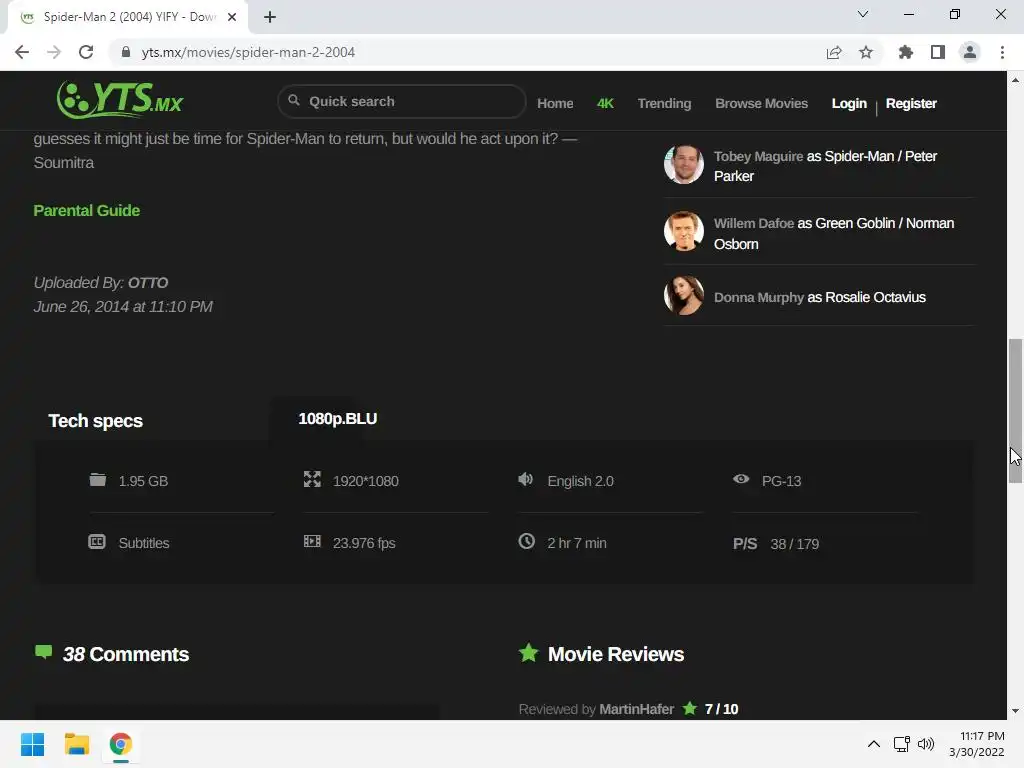The height and width of the screenshot is (768, 1024).
Task: Click the Quick search magnifier icon
Action: 294,101
